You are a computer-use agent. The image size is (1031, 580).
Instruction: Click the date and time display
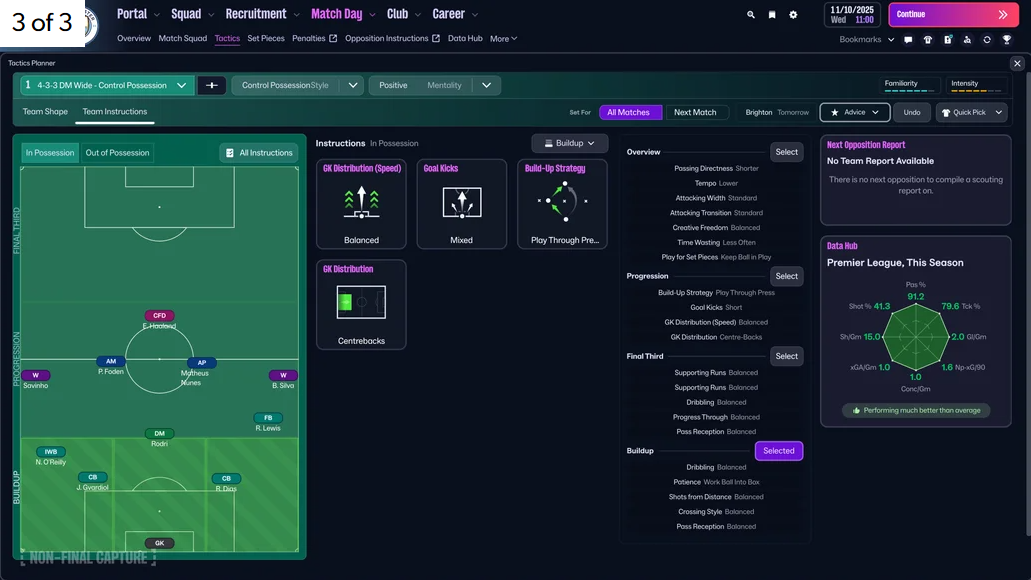pyautogui.click(x=851, y=14)
